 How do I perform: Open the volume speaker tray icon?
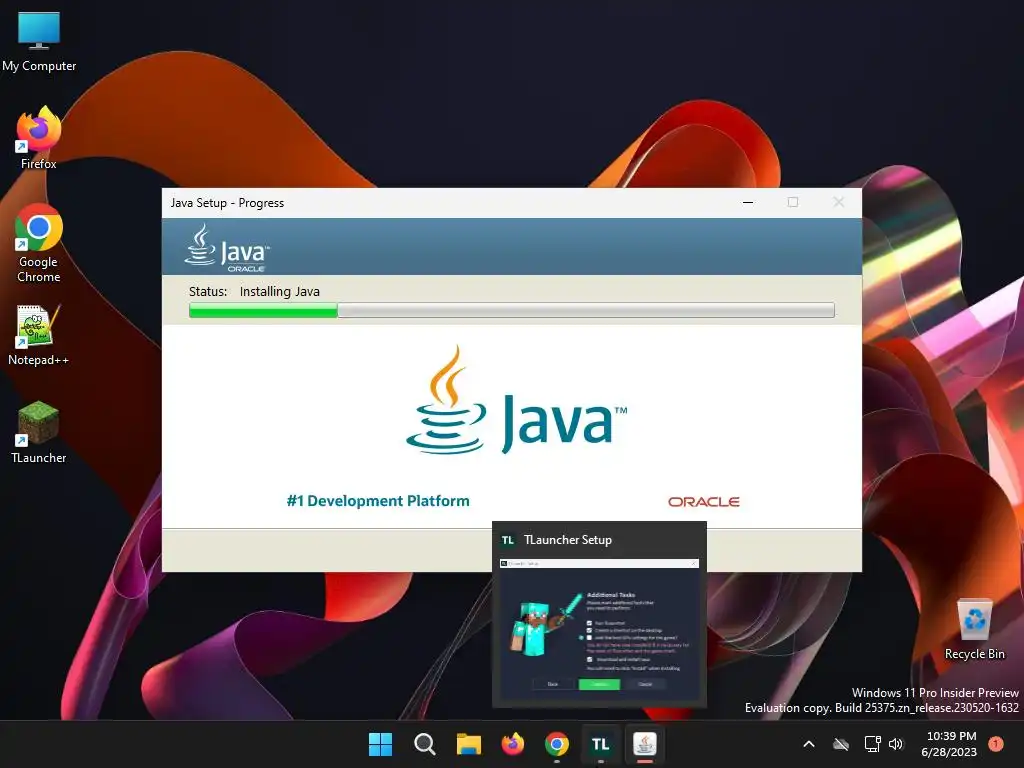[x=896, y=744]
